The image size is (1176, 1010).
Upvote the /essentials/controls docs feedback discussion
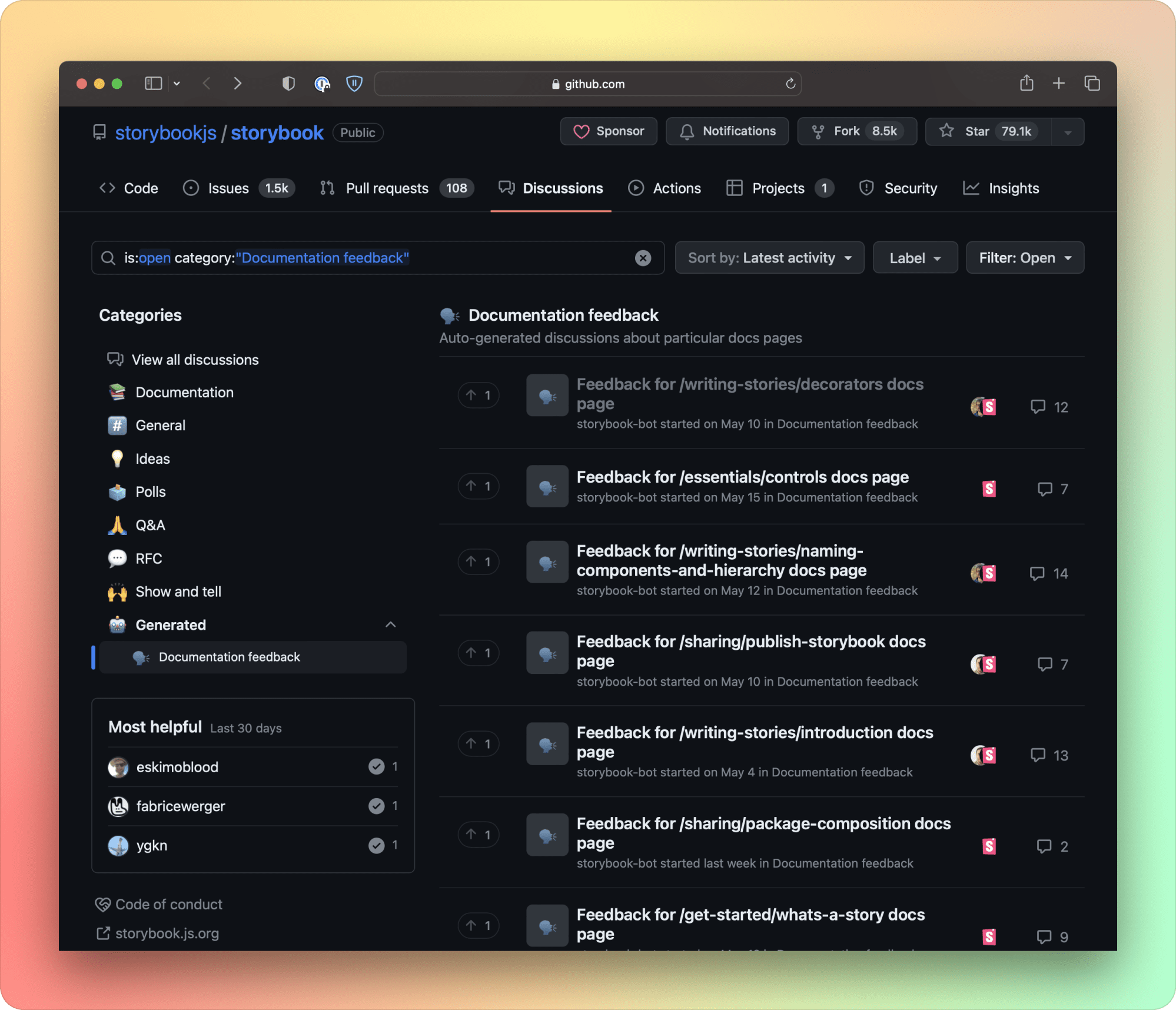click(x=478, y=486)
